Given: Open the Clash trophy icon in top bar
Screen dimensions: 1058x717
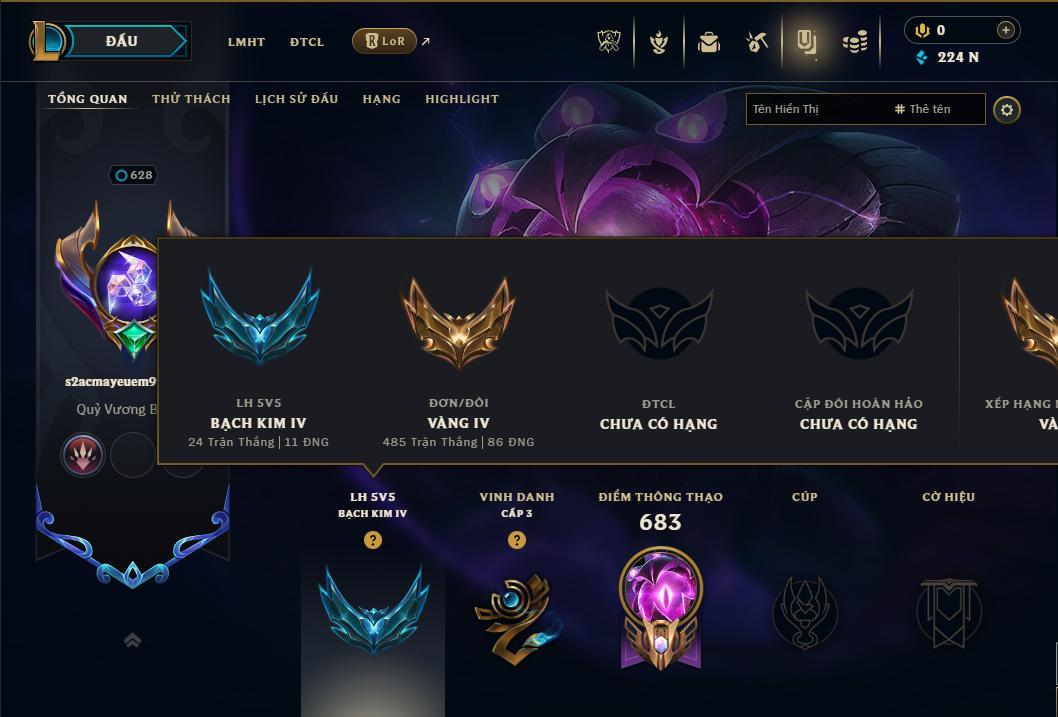Looking at the screenshot, I should tap(609, 42).
